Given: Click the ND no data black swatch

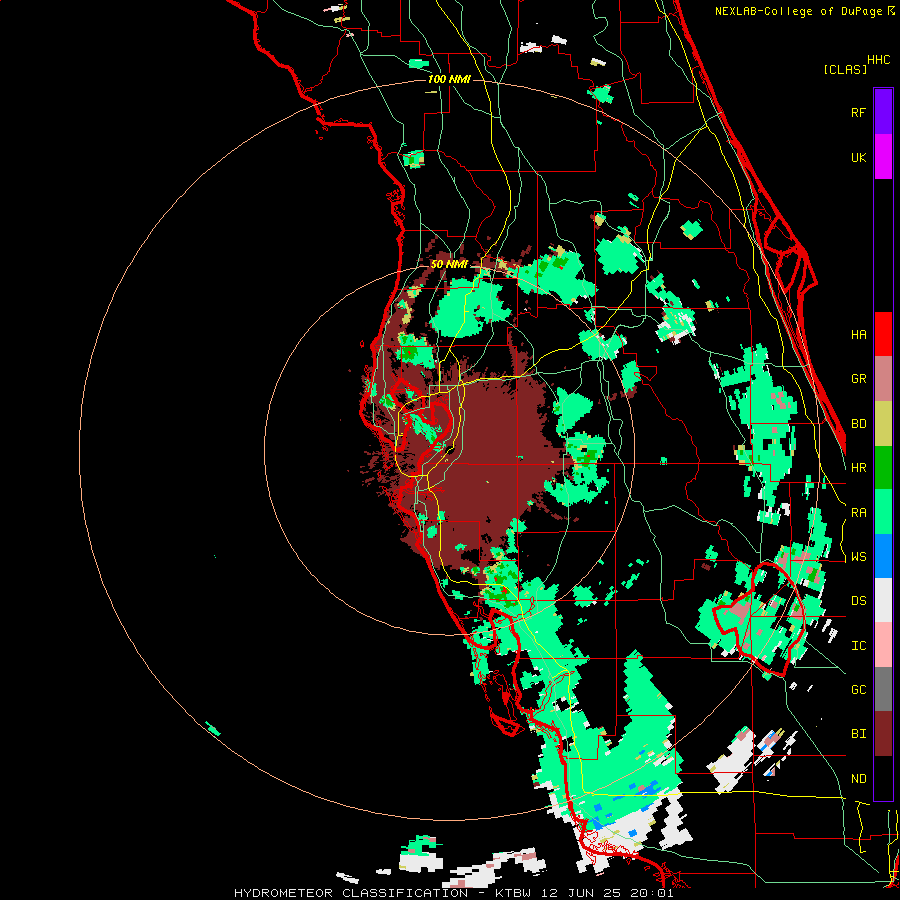Looking at the screenshot, I should [883, 778].
